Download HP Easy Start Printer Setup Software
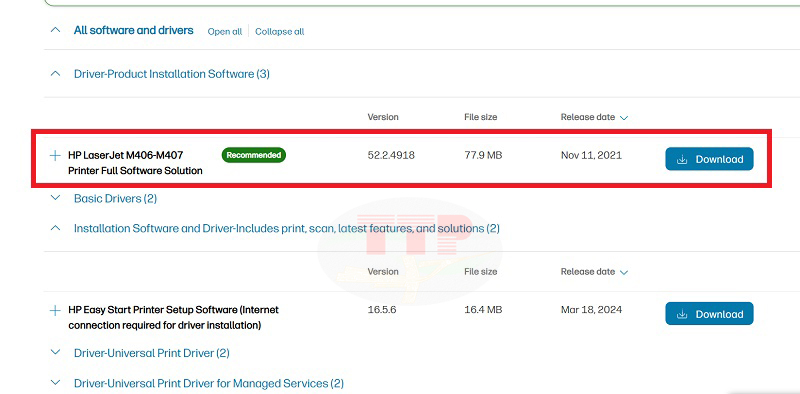 pyautogui.click(x=709, y=314)
